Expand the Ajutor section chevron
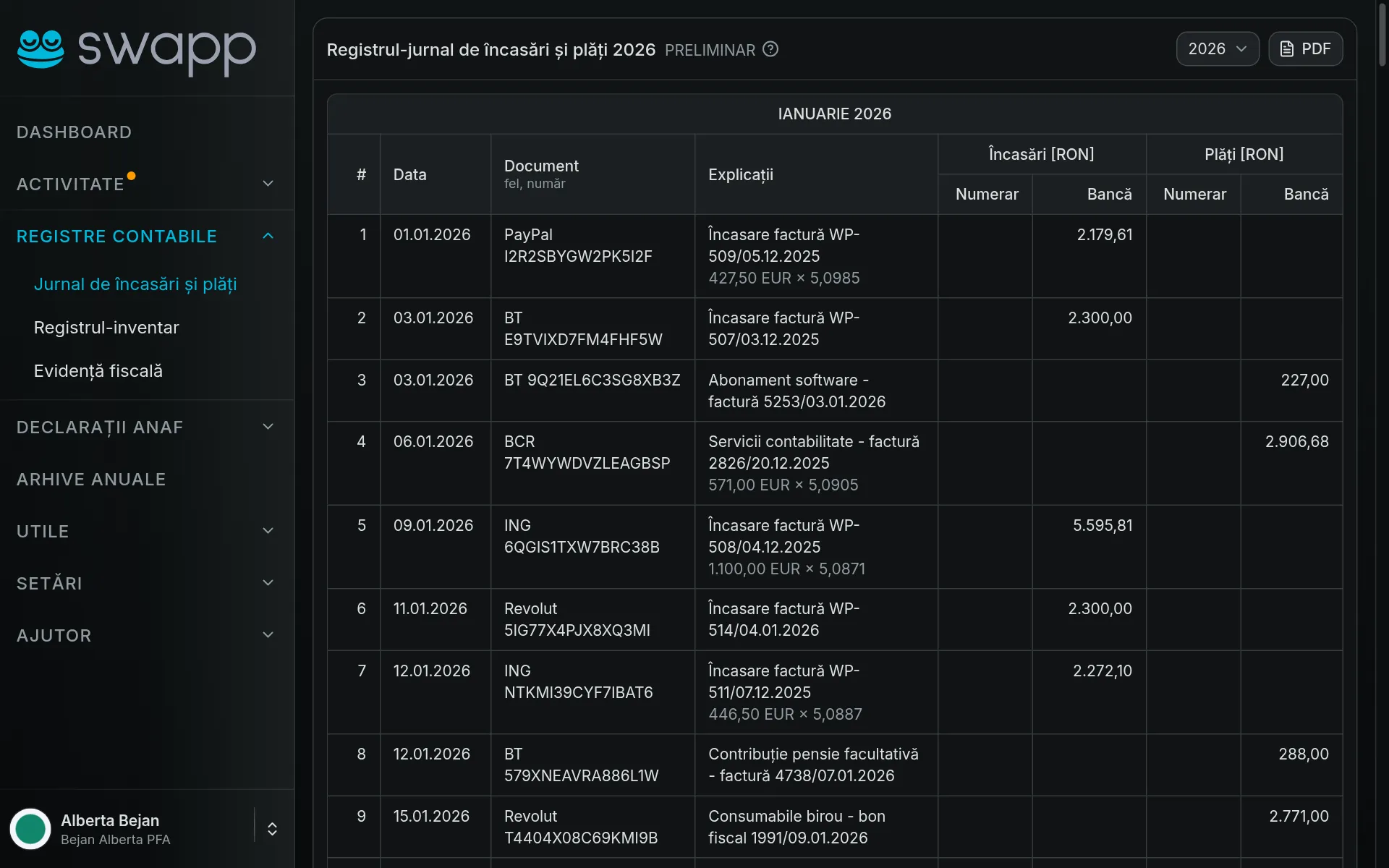This screenshot has height=868, width=1389. pos(268,635)
